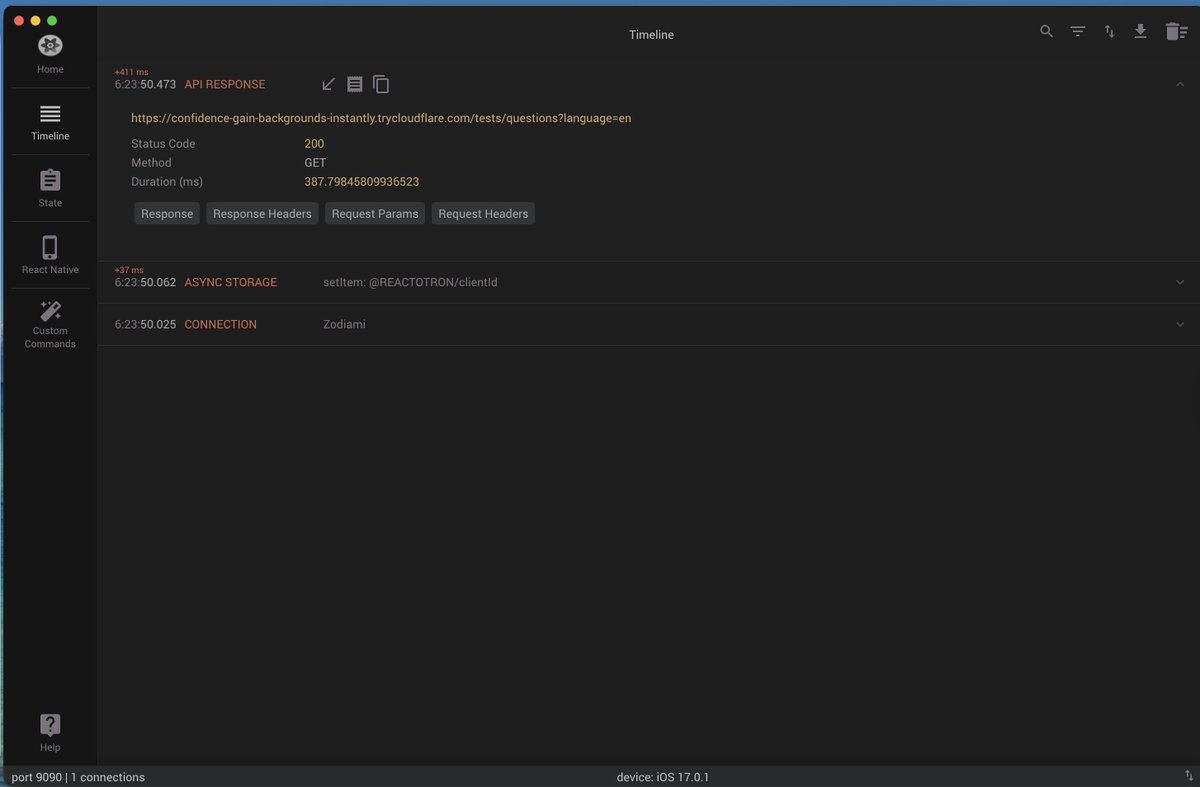Click the Method label
This screenshot has height=787, width=1200.
tap(151, 163)
